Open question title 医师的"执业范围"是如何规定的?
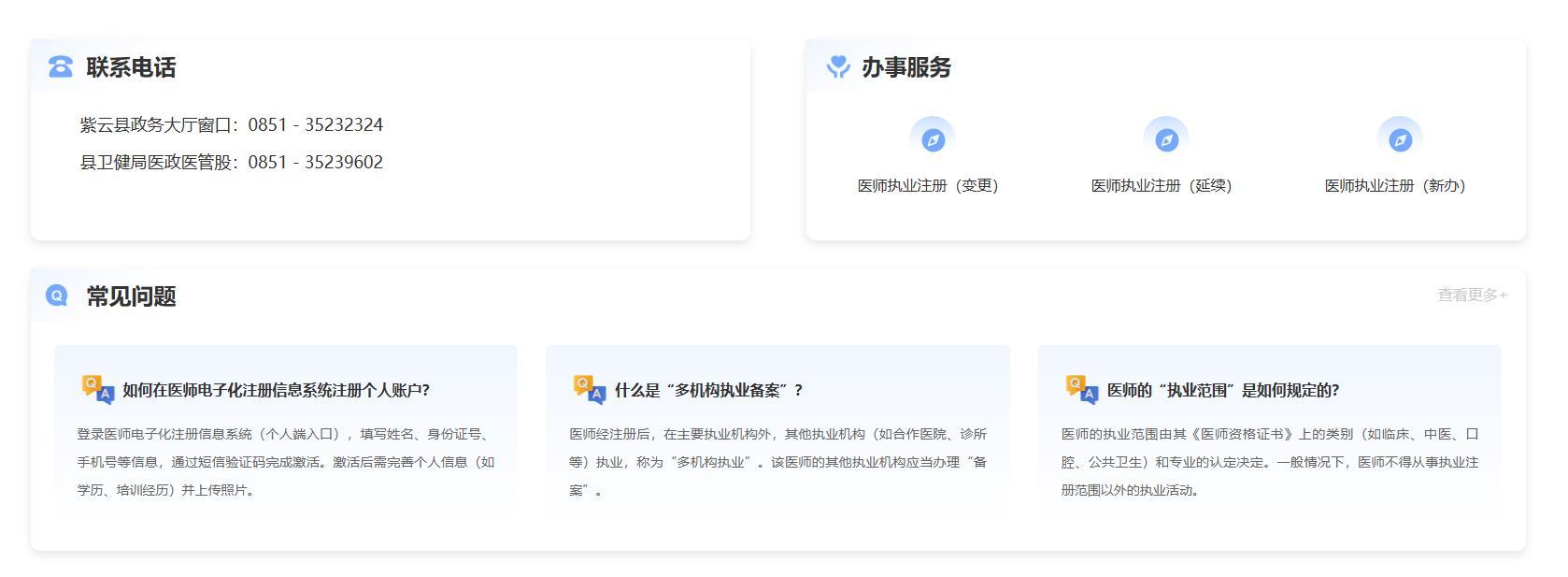This screenshot has height=577, width=1568. coord(1222,391)
